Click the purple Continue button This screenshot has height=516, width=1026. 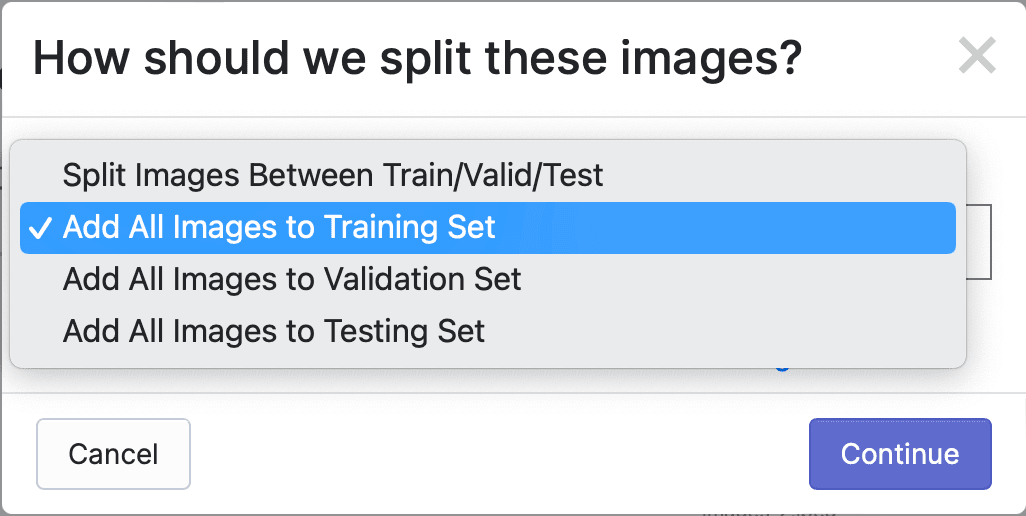point(900,454)
